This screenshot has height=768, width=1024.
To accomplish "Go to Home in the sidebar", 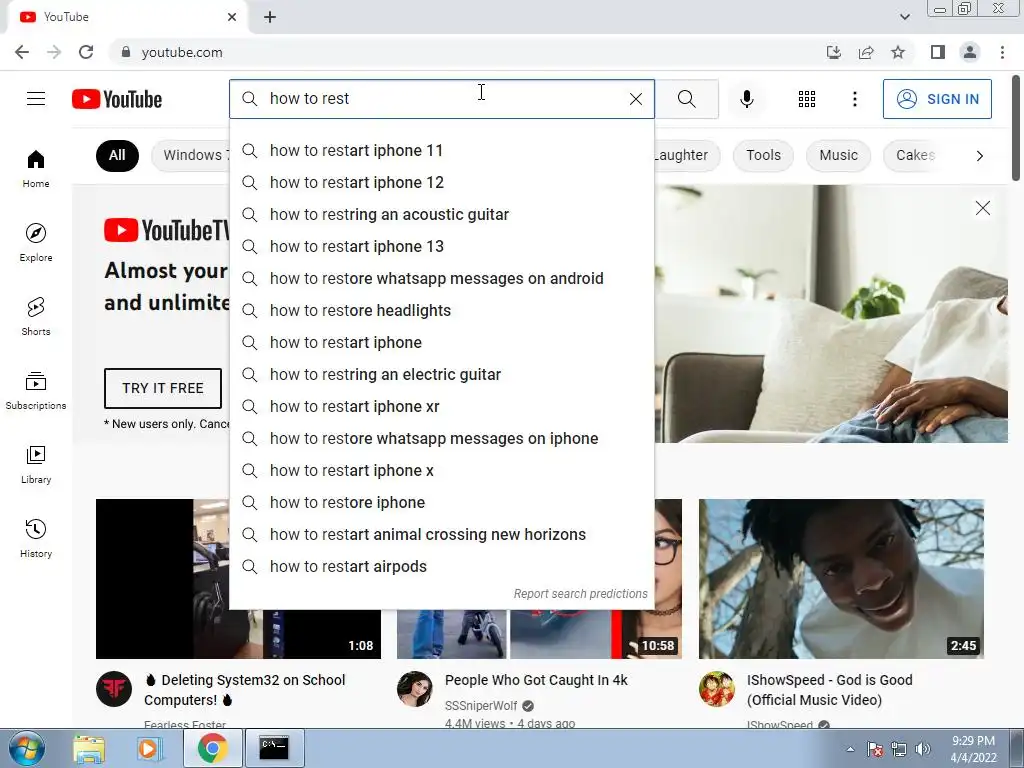I will 36,168.
